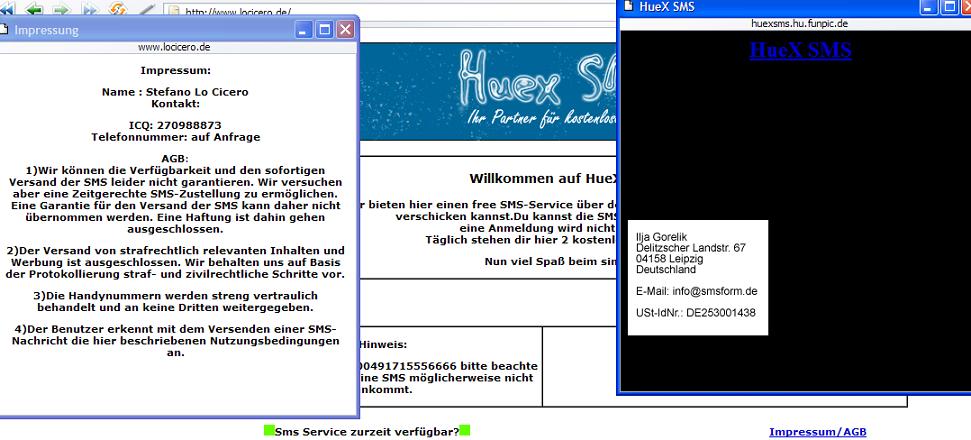
Task: Click the 'Kontakt:' text
Action: click(x=175, y=103)
